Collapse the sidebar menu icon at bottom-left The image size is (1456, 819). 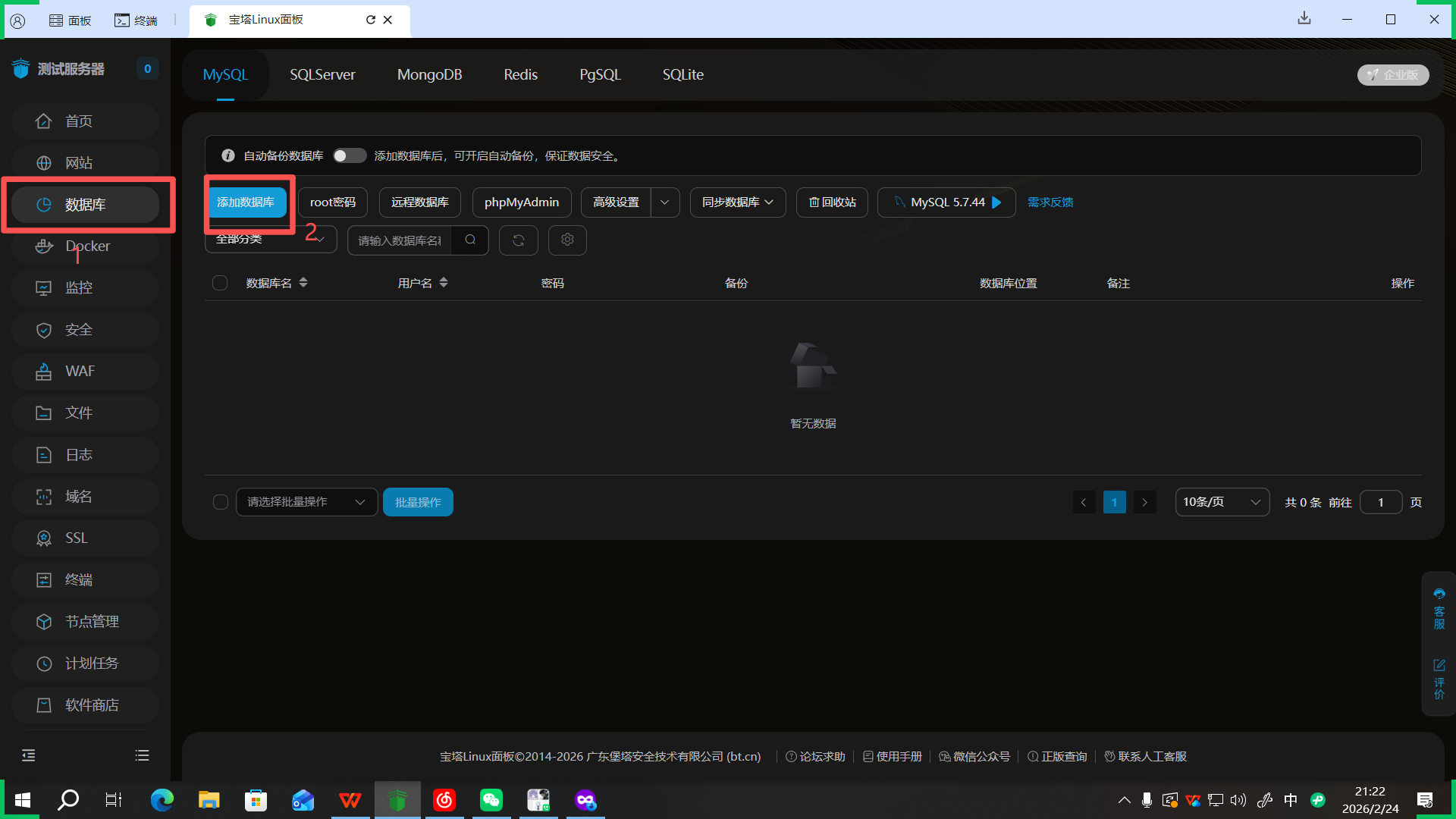coord(29,755)
